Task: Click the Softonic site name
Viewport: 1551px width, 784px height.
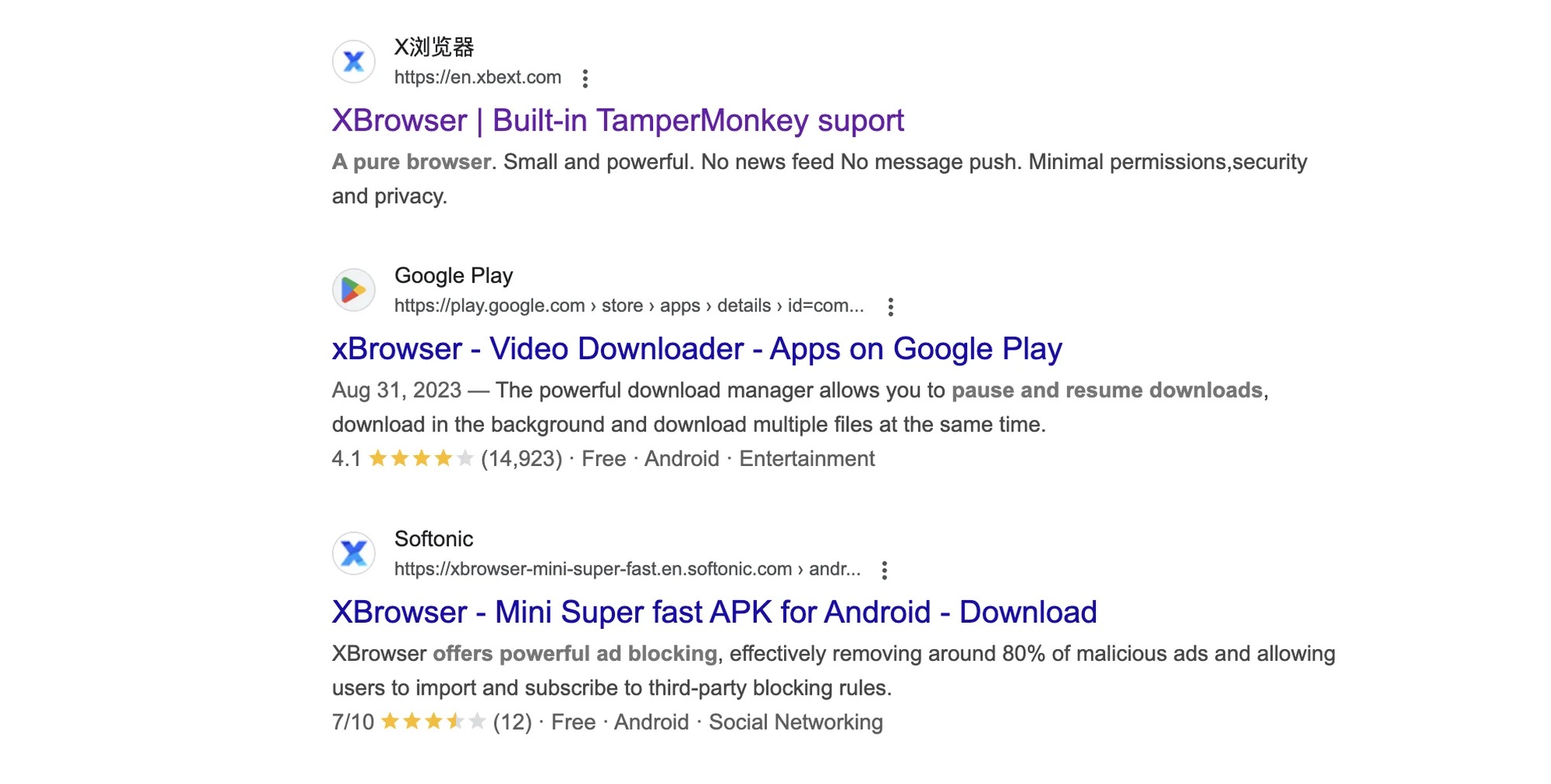Action: coord(434,539)
